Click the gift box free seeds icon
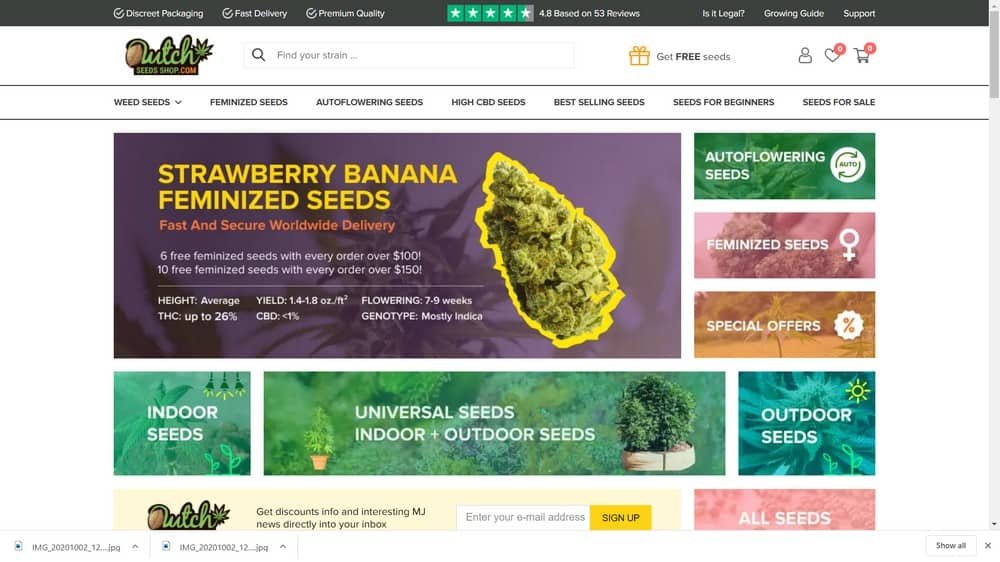The width and height of the screenshot is (1000, 562). click(638, 56)
